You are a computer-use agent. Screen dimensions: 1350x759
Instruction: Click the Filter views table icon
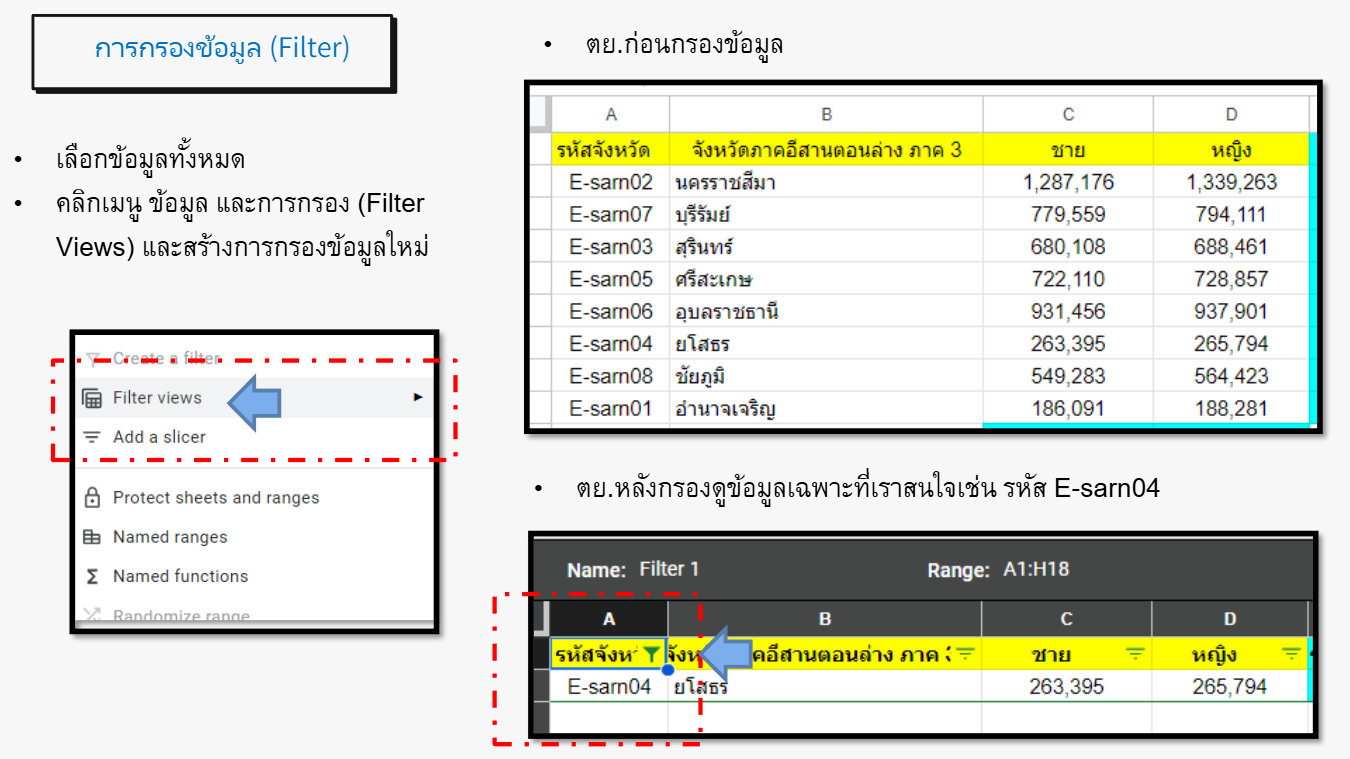point(92,398)
